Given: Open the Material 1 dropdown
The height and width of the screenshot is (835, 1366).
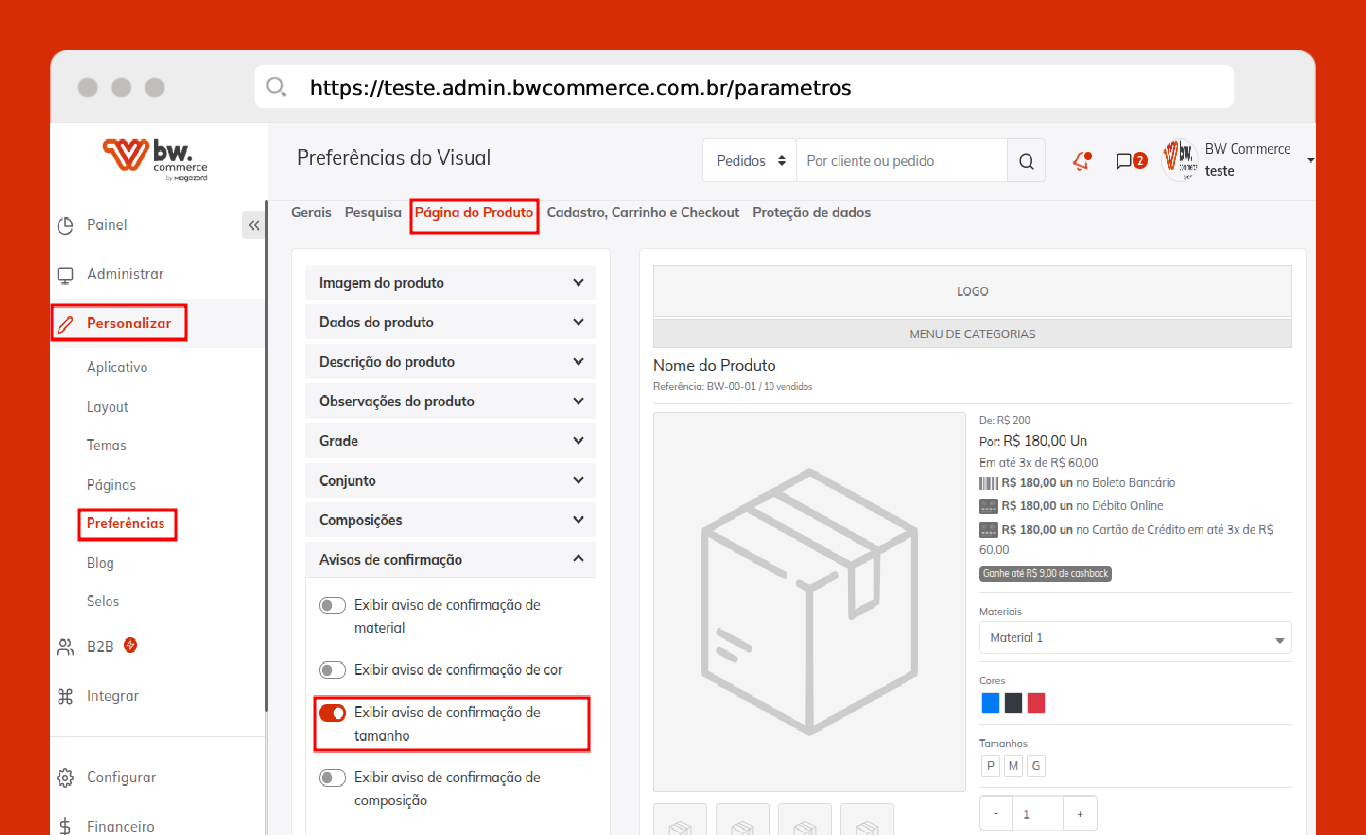Looking at the screenshot, I should (1134, 638).
